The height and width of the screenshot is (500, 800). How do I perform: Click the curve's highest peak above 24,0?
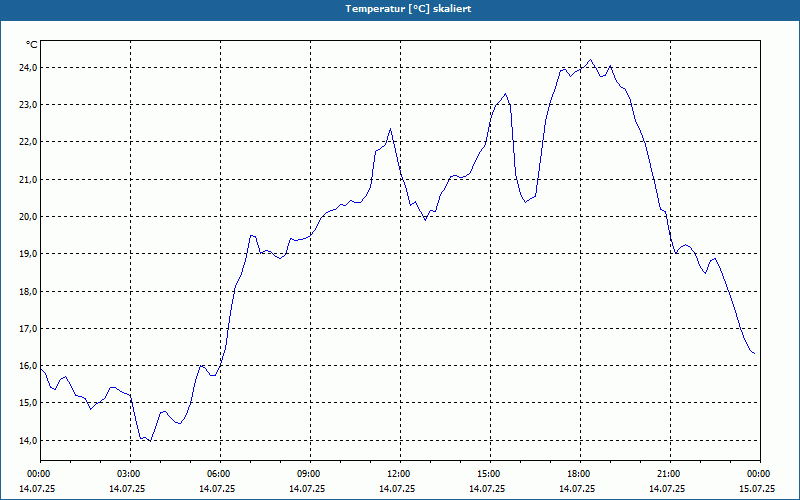coord(590,60)
